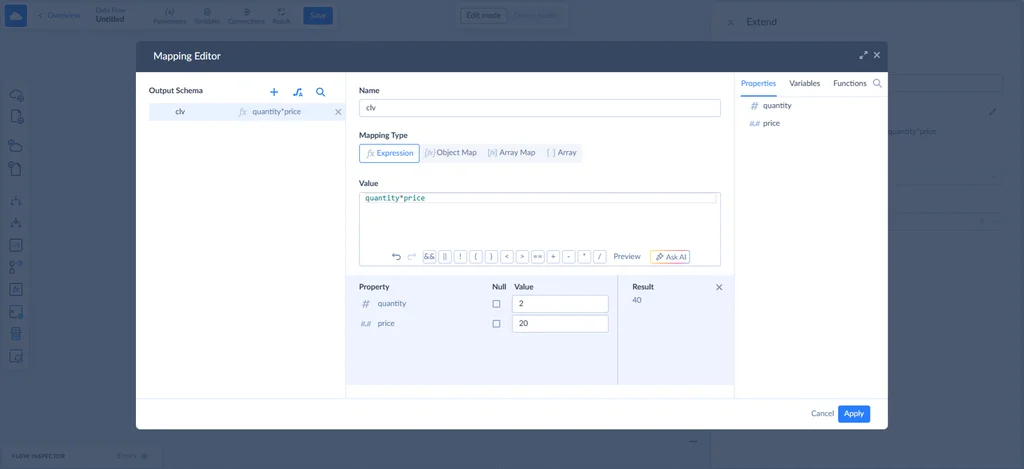Screen dimensions: 1024x469
Task: Open Result in the background top toolbar
Action: point(281,16)
